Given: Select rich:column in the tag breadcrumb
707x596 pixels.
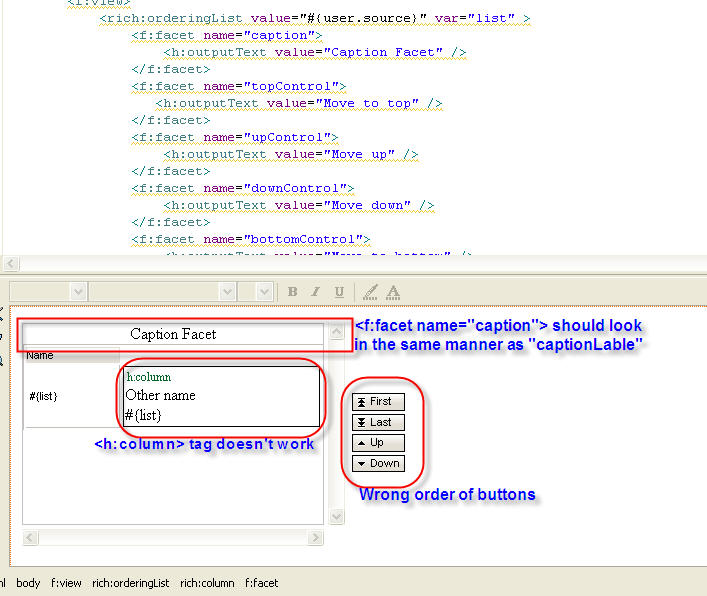Looking at the screenshot, I should tap(207, 583).
